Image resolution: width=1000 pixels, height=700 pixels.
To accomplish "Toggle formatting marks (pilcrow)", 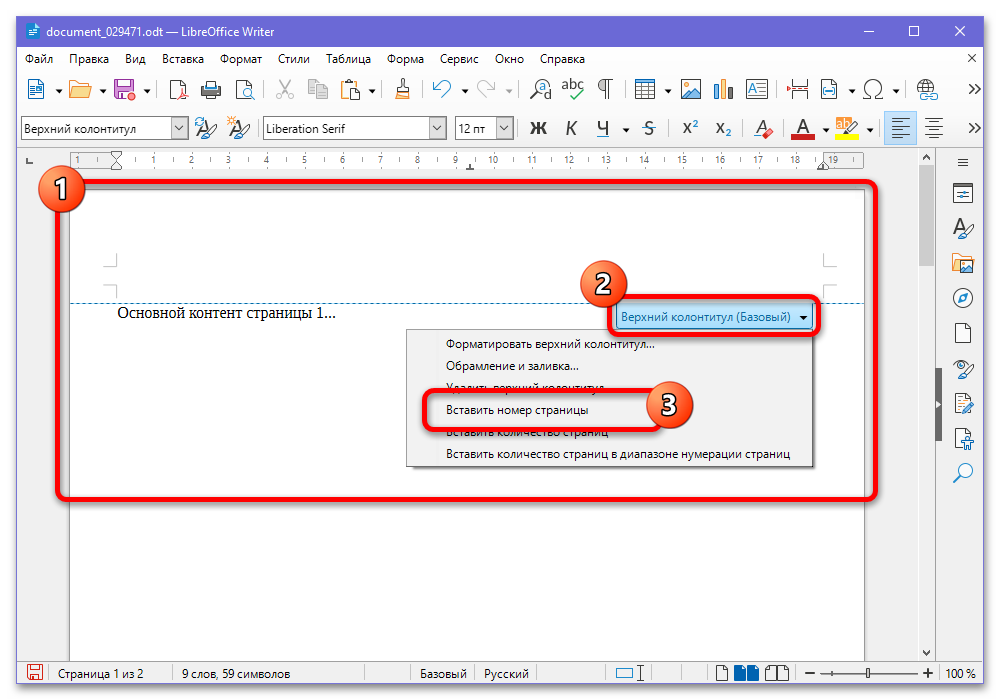I will (x=605, y=90).
